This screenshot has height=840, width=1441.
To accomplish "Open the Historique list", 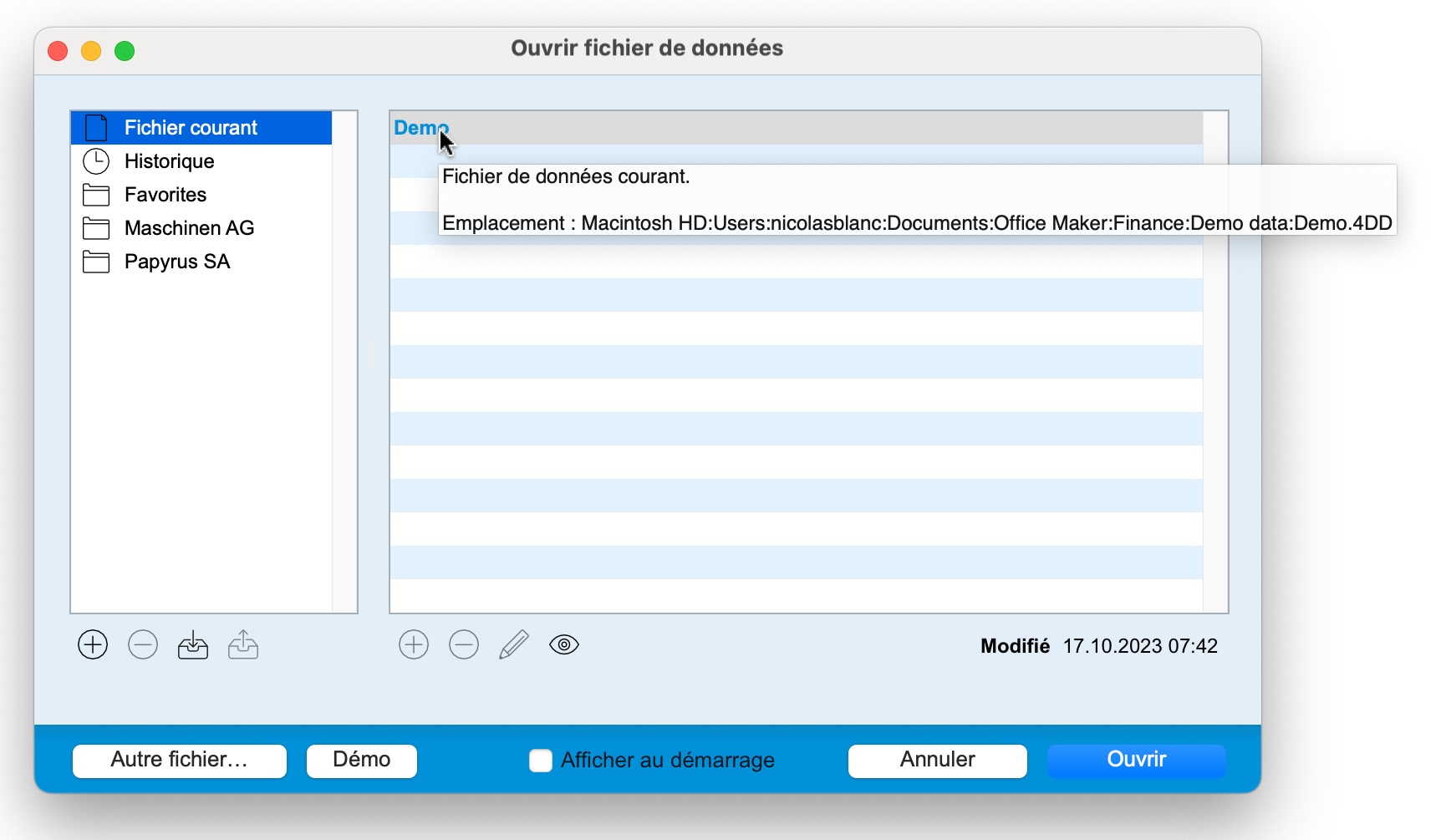I will point(169,161).
